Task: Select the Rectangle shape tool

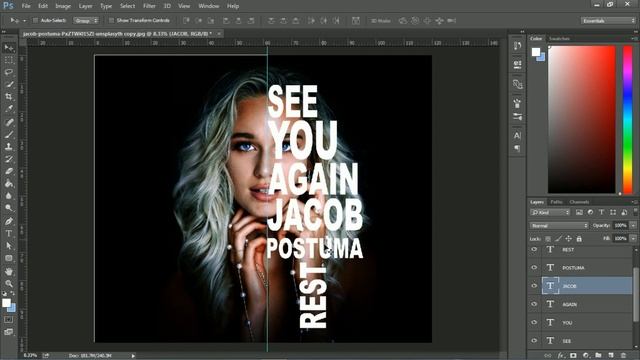Action: (x=9, y=258)
